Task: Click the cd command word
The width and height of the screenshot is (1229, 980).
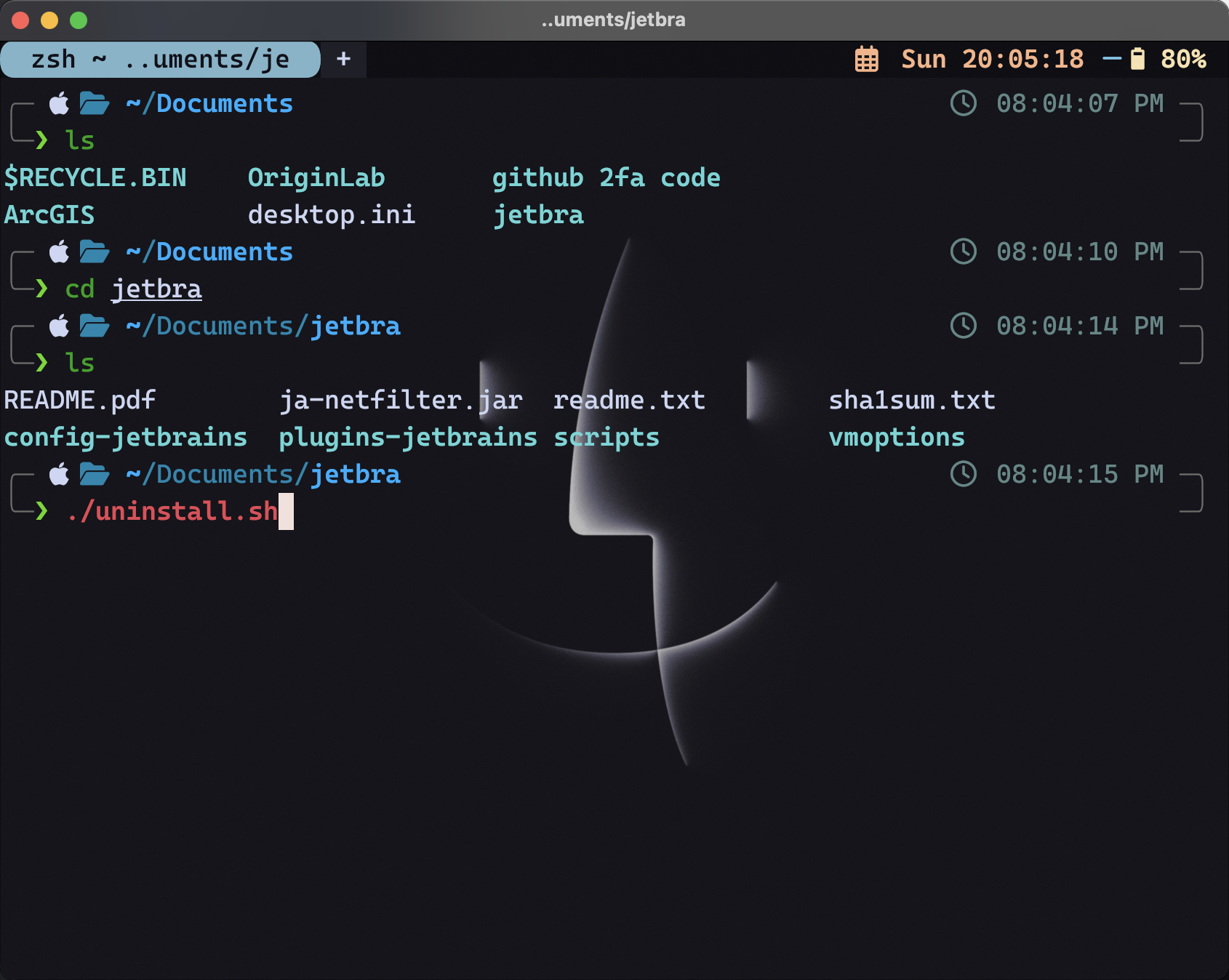Action: click(80, 289)
